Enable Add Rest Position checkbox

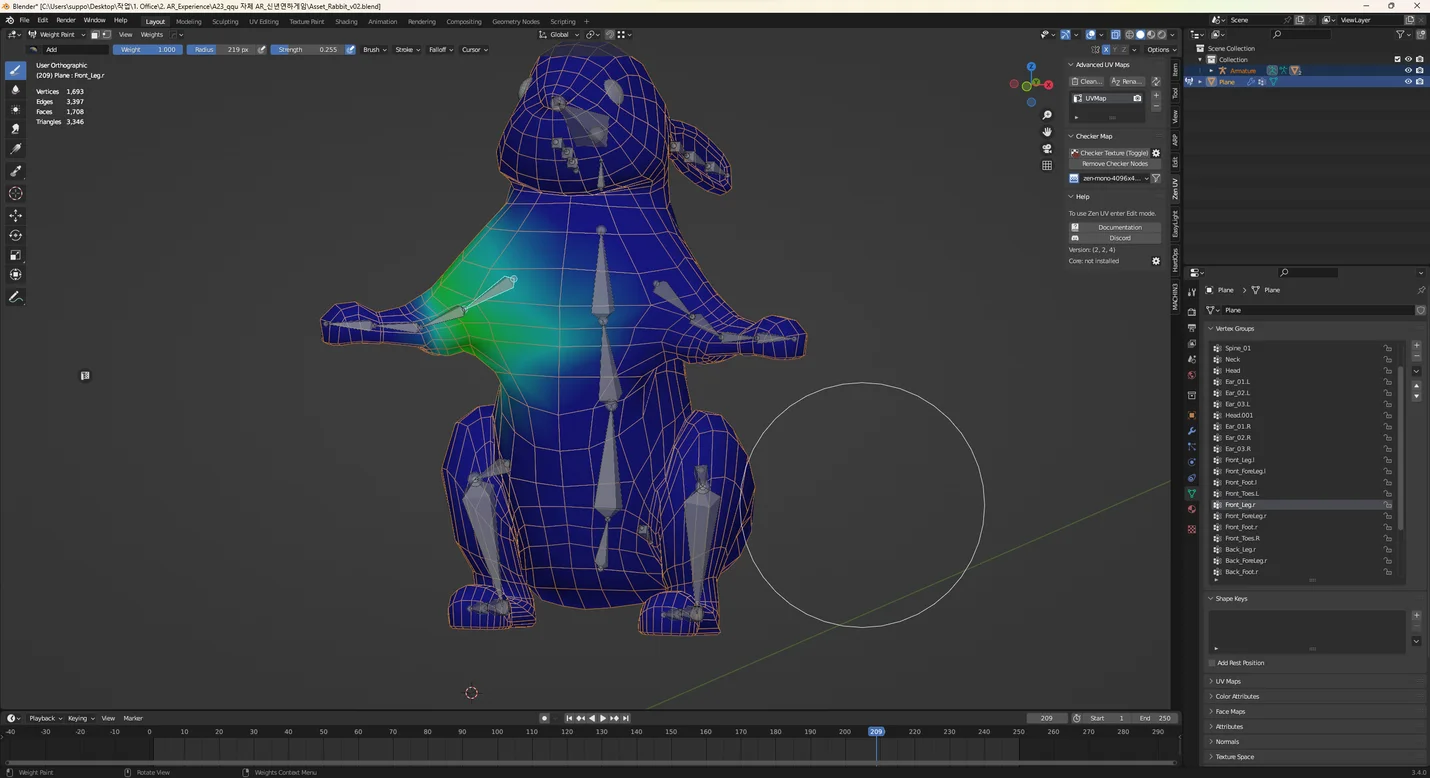pos(1212,663)
